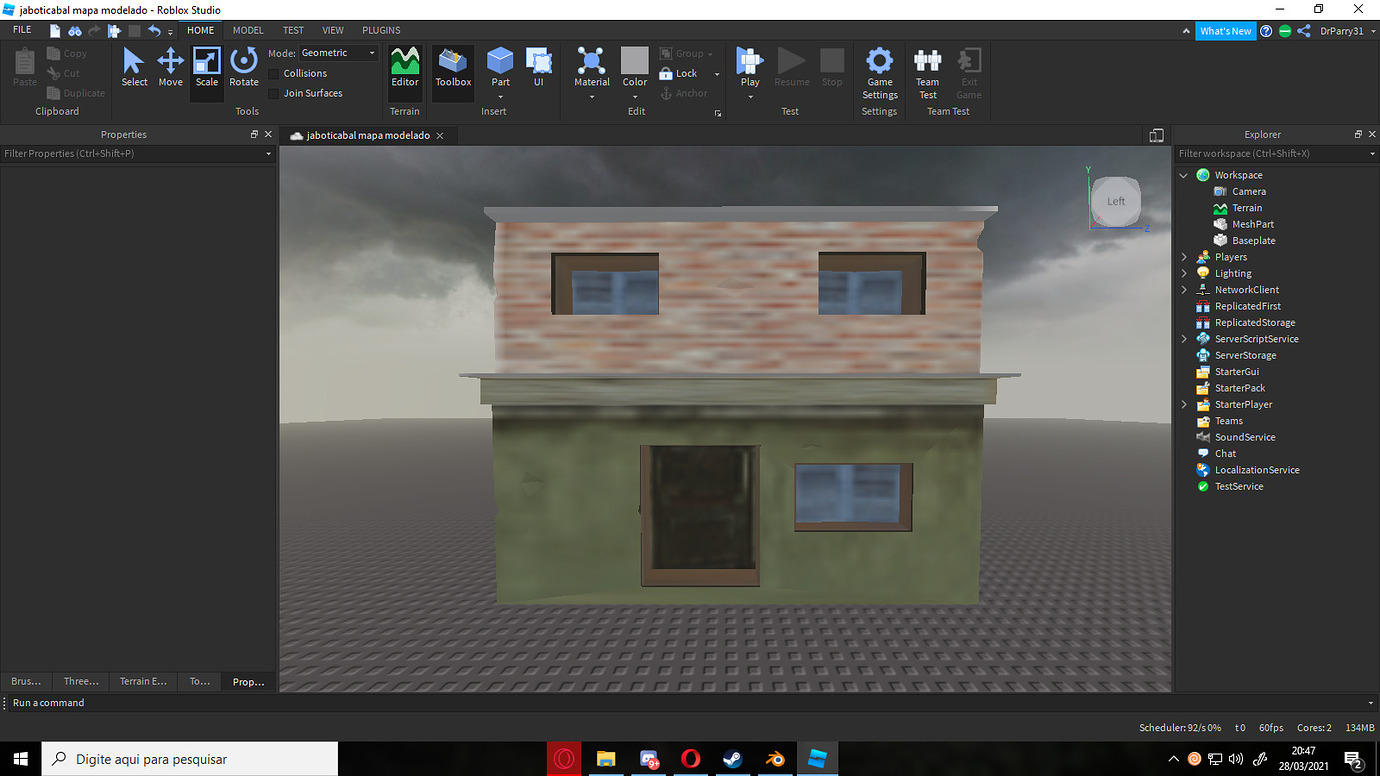This screenshot has height=776, width=1380.
Task: Pick the Select arrow tool
Action: tap(134, 68)
